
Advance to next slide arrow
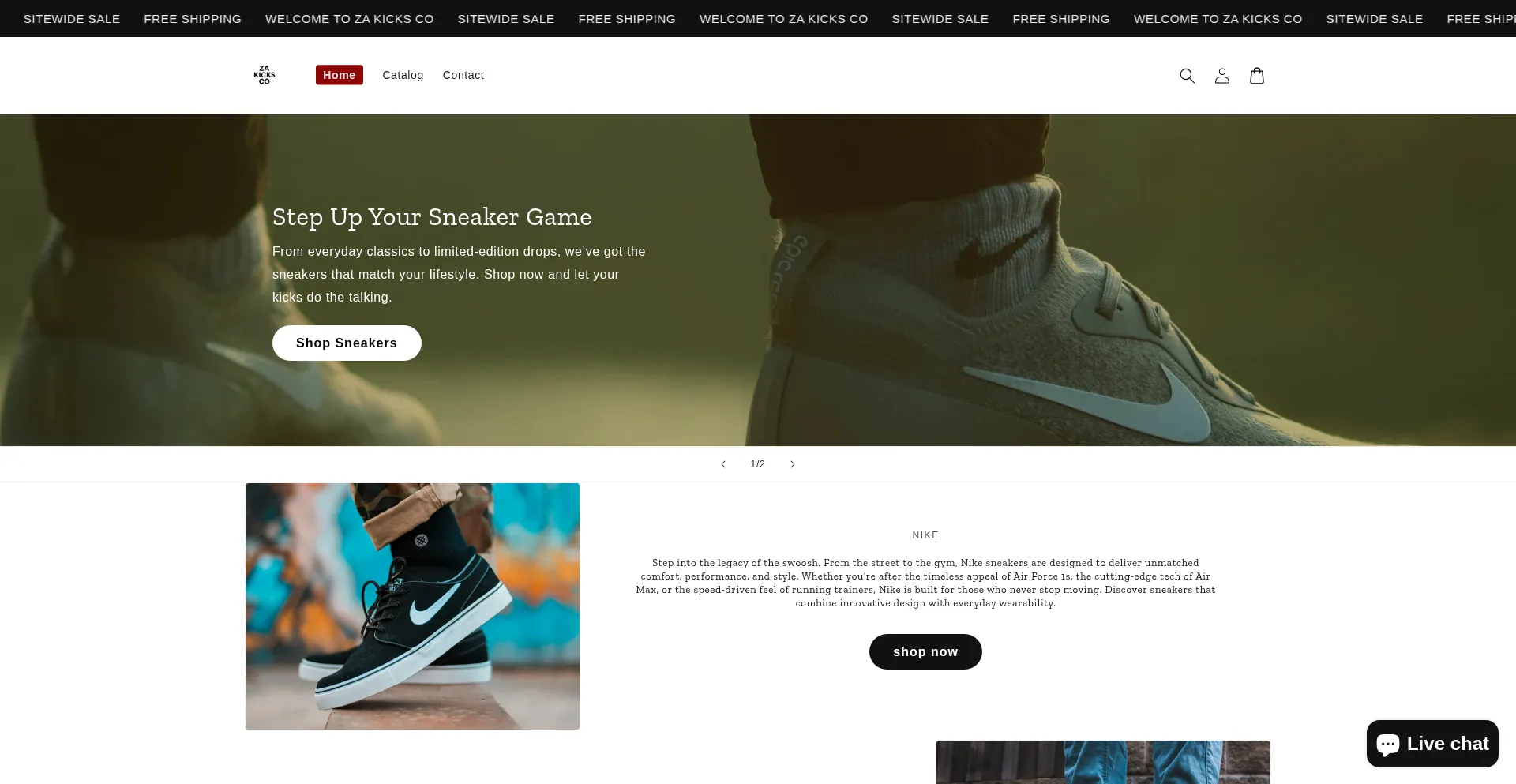coord(793,464)
